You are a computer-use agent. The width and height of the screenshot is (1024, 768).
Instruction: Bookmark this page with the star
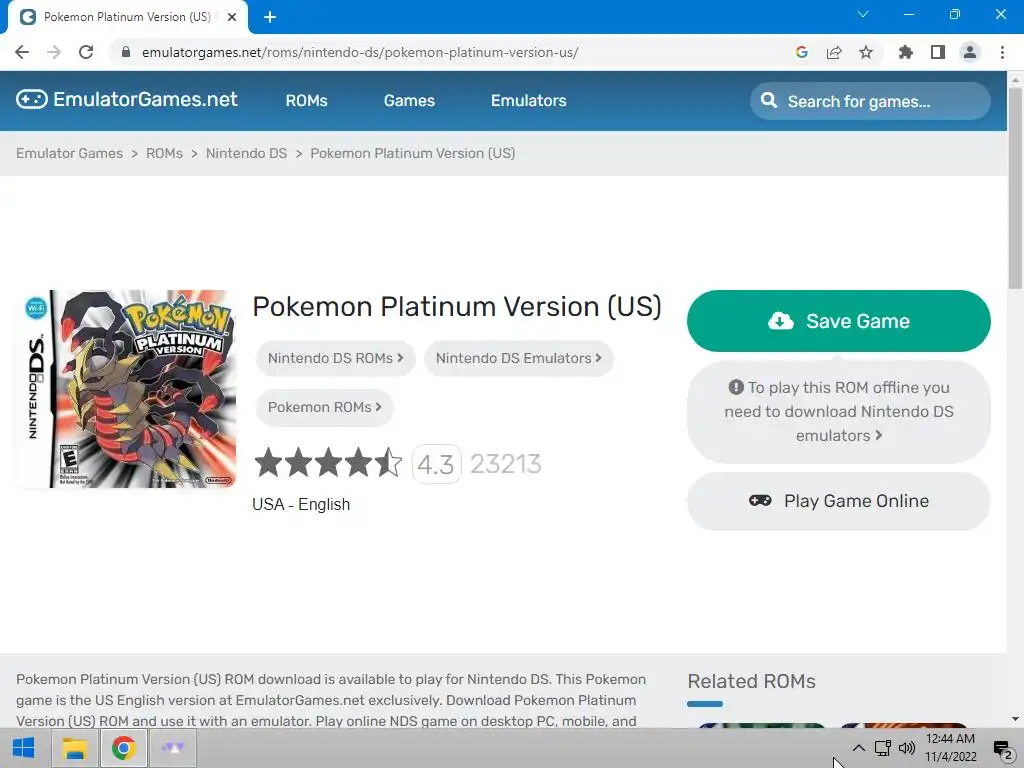(866, 52)
